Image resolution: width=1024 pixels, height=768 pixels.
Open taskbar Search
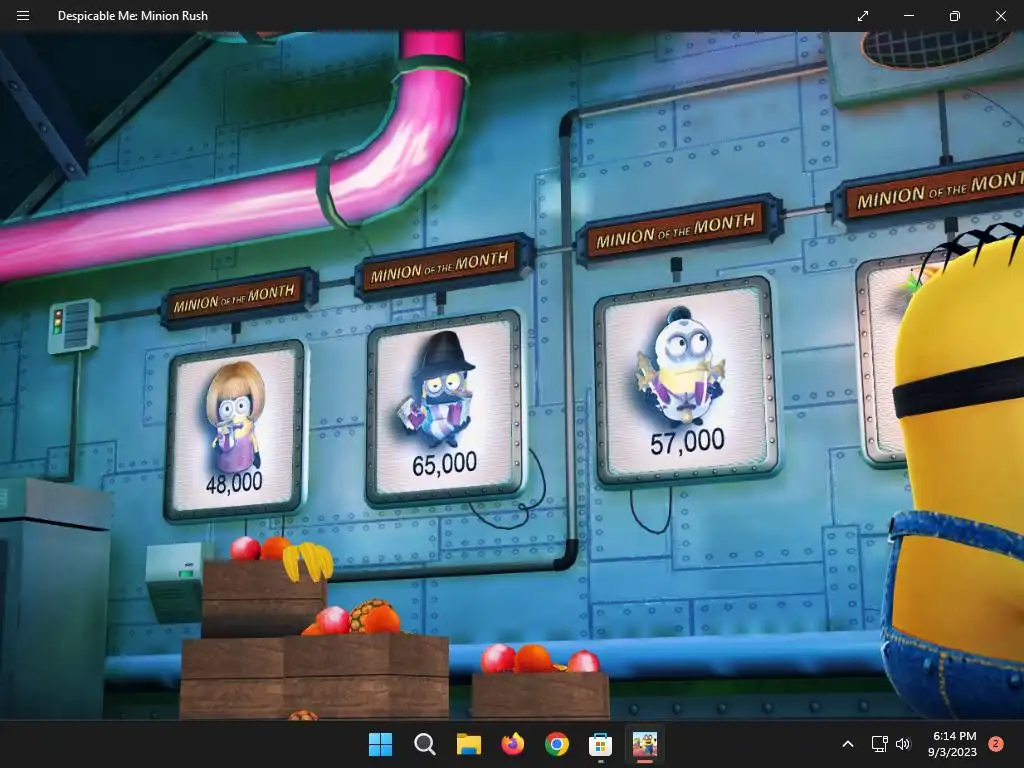click(x=424, y=744)
